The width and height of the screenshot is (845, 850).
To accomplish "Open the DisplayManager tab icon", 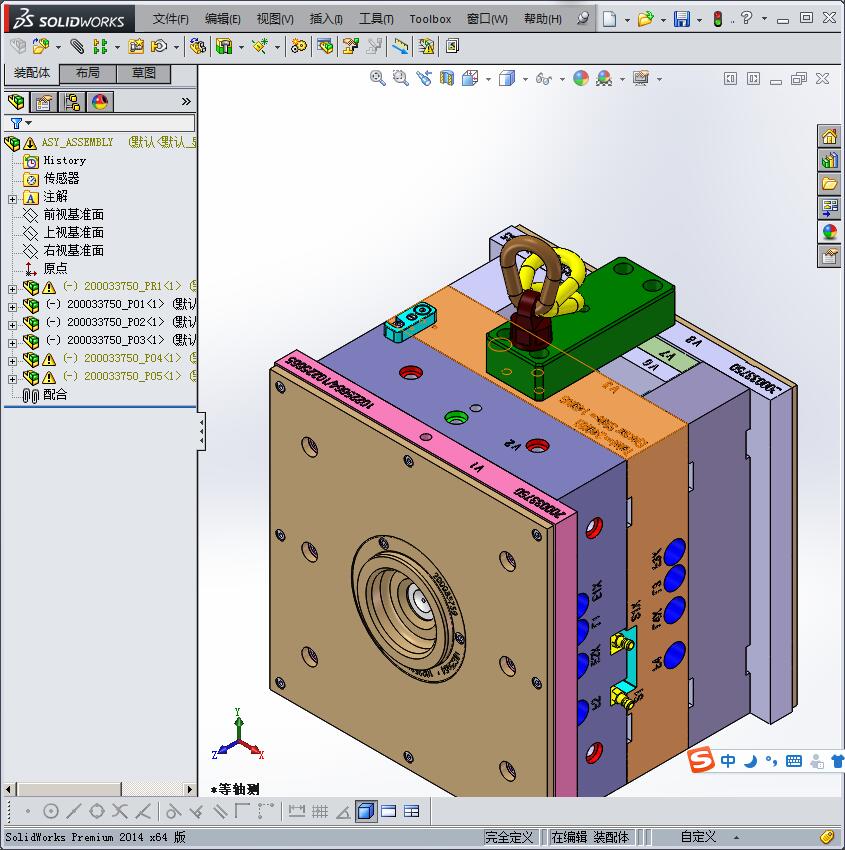I will click(x=100, y=102).
